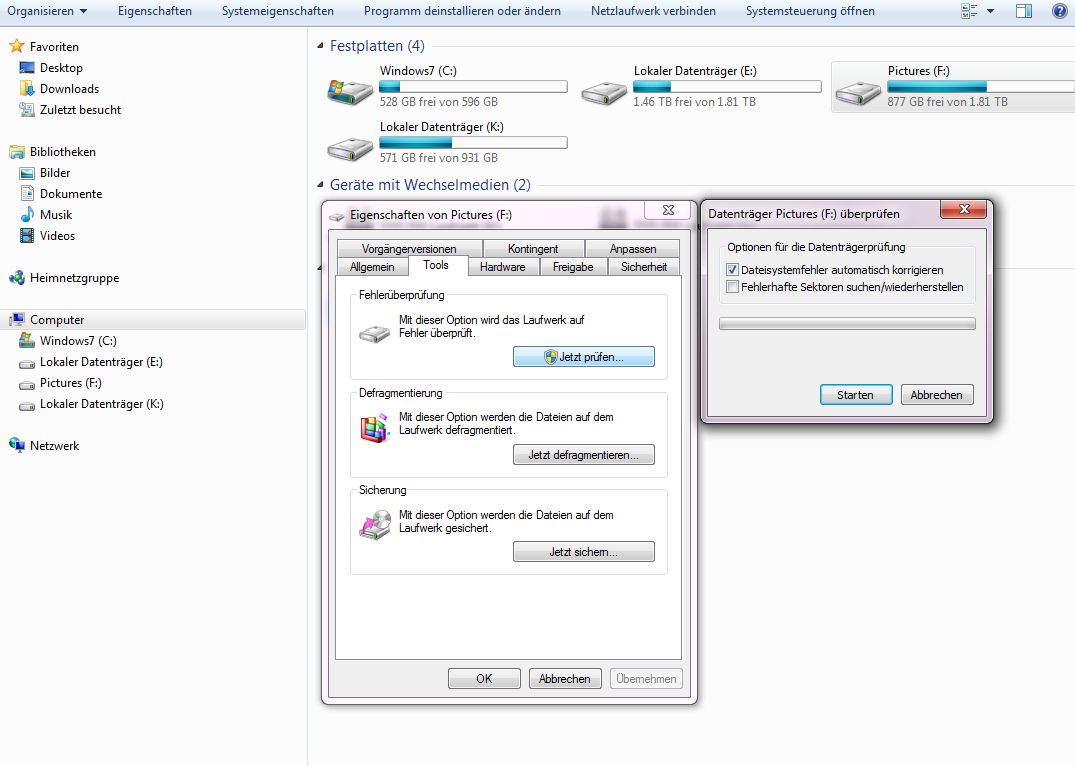Toggle the preview pane icon
Screen dimensions: 1075x766
pyautogui.click(x=1023, y=11)
